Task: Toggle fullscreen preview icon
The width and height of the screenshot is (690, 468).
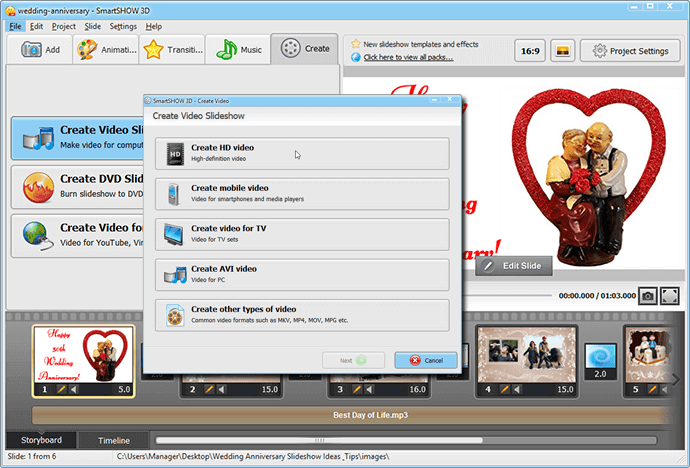Action: (670, 296)
